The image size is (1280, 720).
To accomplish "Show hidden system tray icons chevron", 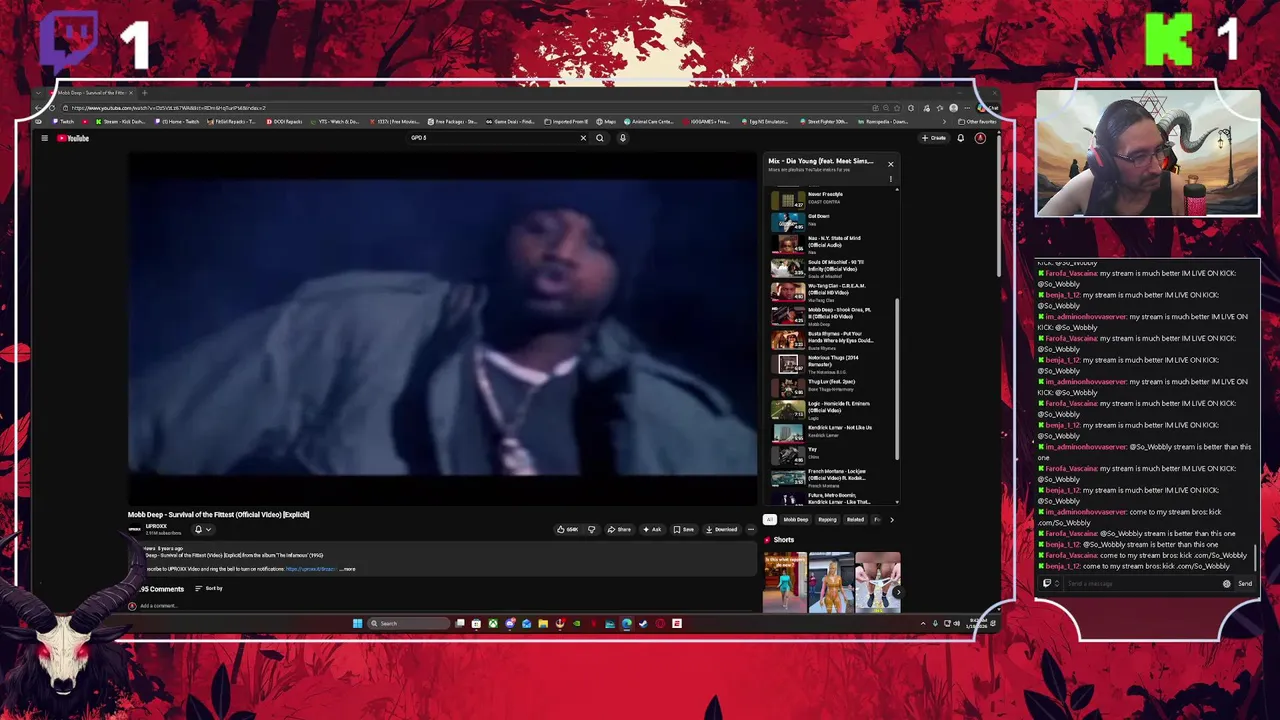I will (923, 624).
